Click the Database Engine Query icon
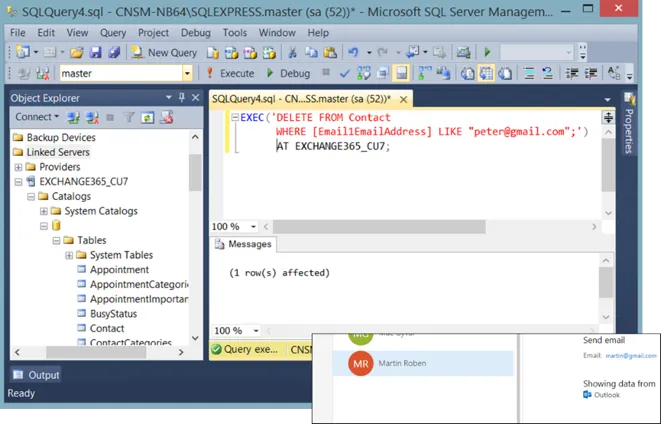 click(212, 52)
